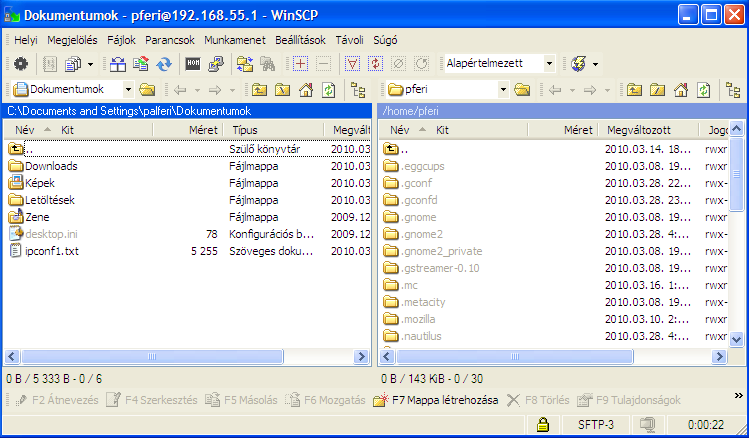Open the terminal console icon

pos(193,64)
